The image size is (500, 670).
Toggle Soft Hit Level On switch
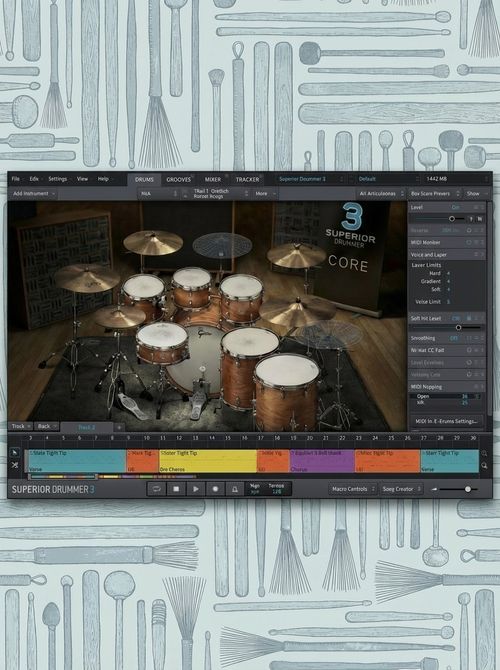456,318
